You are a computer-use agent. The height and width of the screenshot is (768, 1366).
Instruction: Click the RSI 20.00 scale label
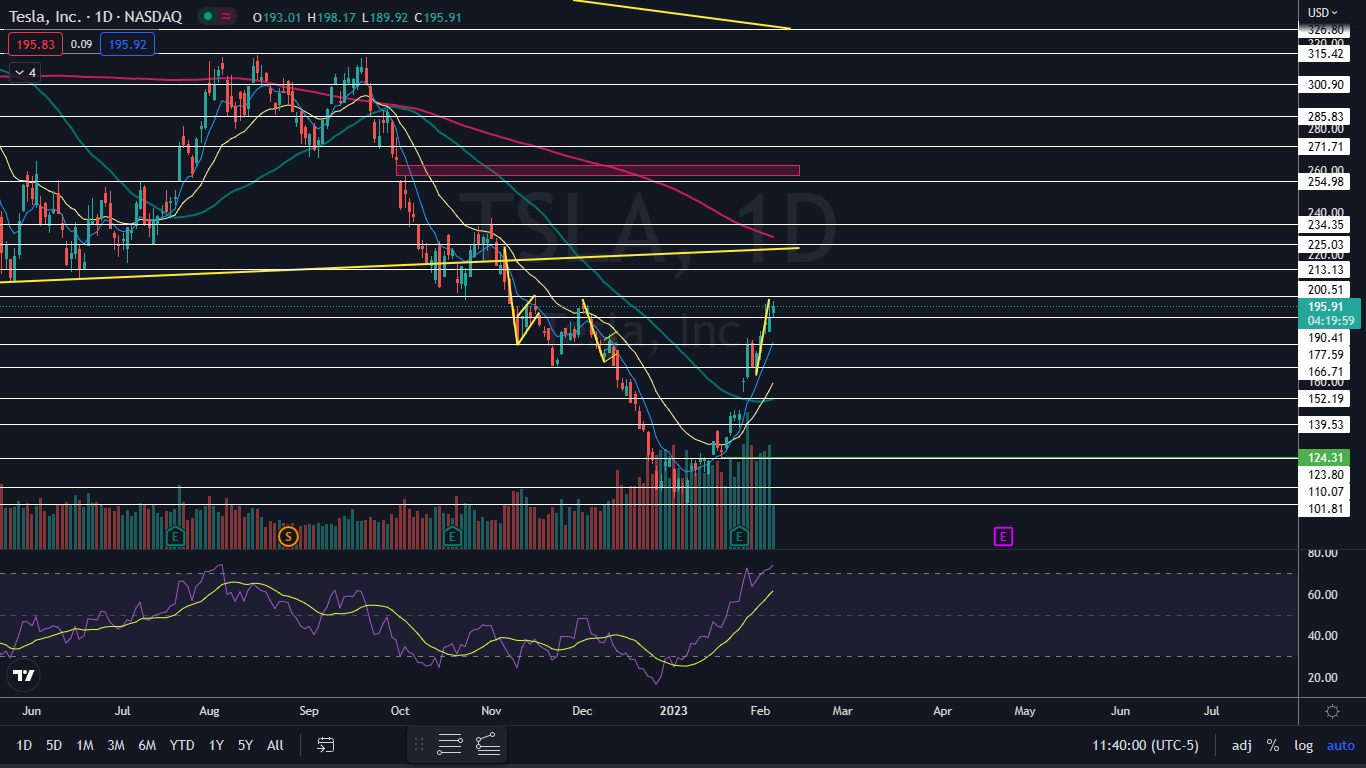pyautogui.click(x=1322, y=678)
